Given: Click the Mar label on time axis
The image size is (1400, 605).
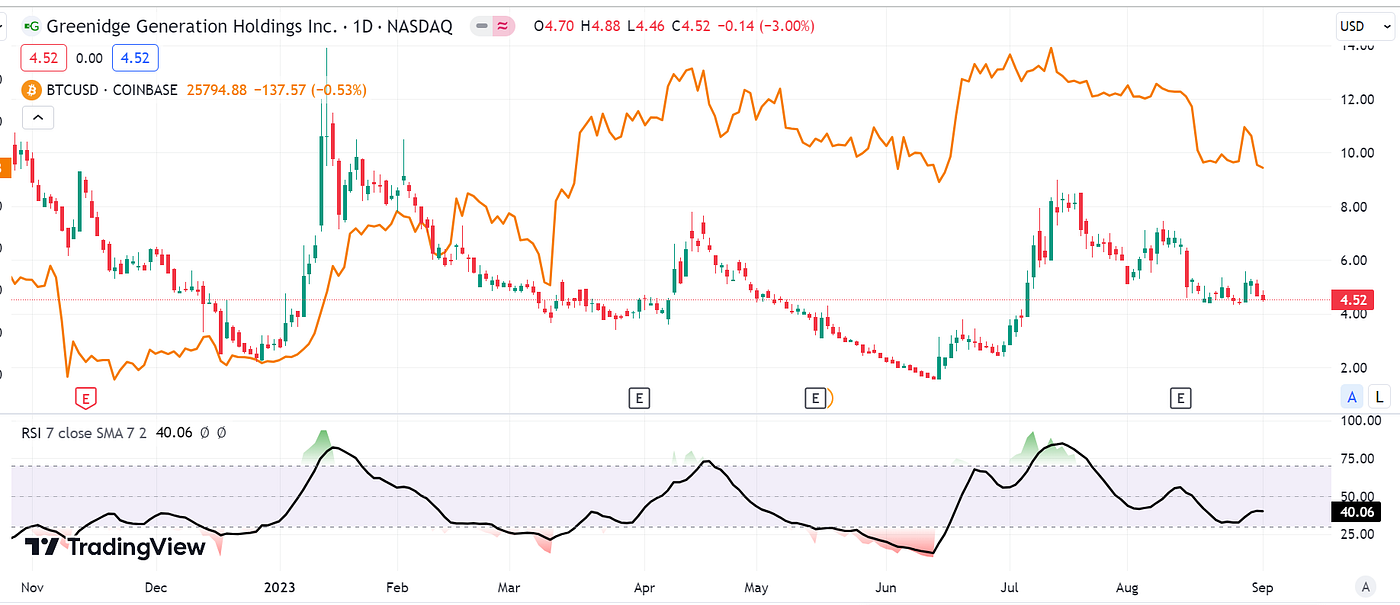Looking at the screenshot, I should (x=509, y=588).
